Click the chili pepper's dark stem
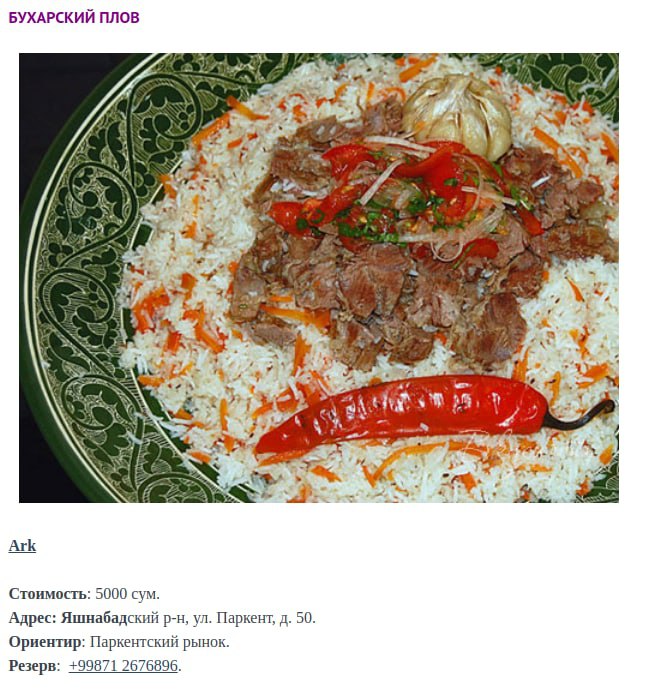 (x=581, y=418)
